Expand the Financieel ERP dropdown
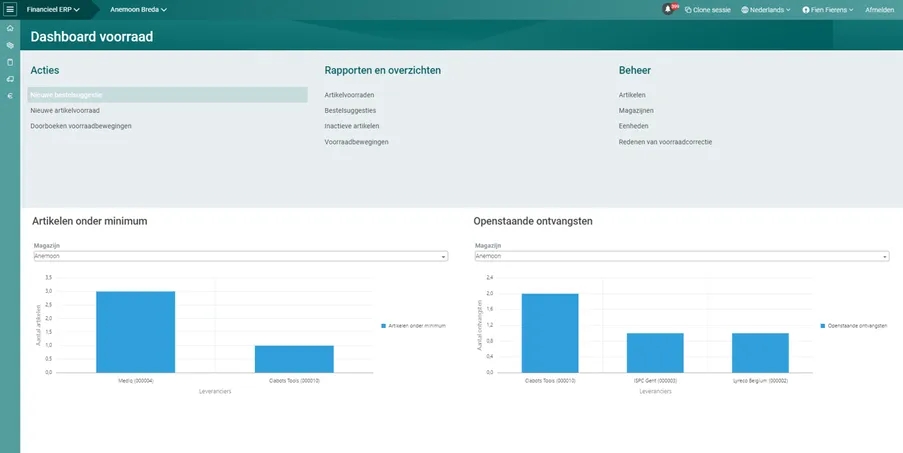The image size is (903, 453). [x=53, y=10]
